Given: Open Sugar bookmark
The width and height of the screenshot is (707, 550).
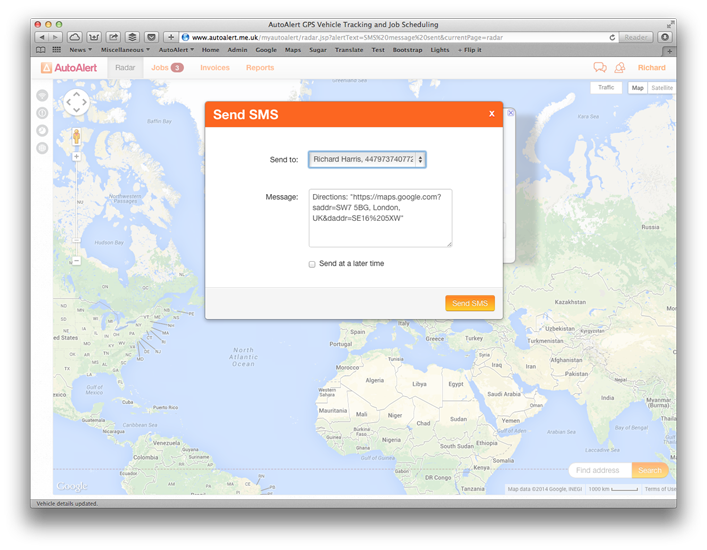Looking at the screenshot, I should pyautogui.click(x=317, y=50).
